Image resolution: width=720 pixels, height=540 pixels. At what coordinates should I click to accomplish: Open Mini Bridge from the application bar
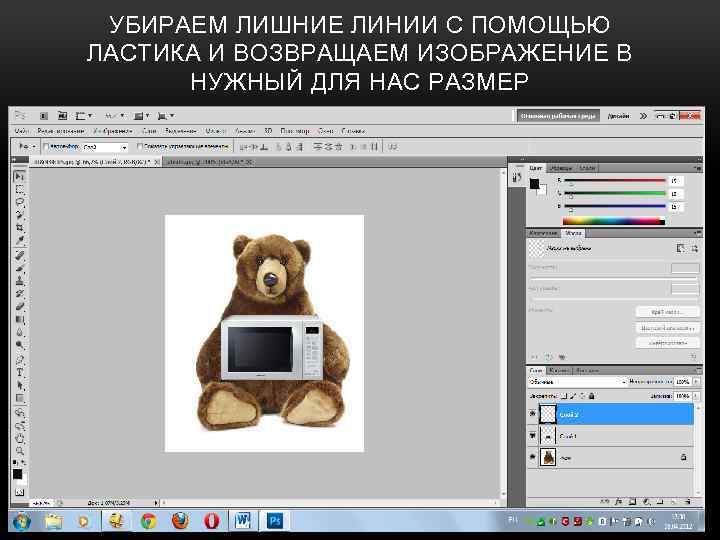tap(62, 116)
